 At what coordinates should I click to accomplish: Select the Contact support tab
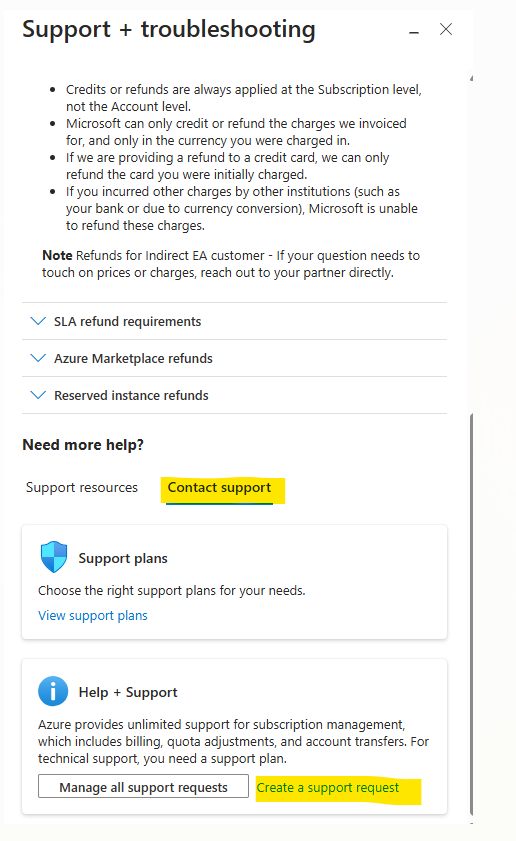click(219, 488)
